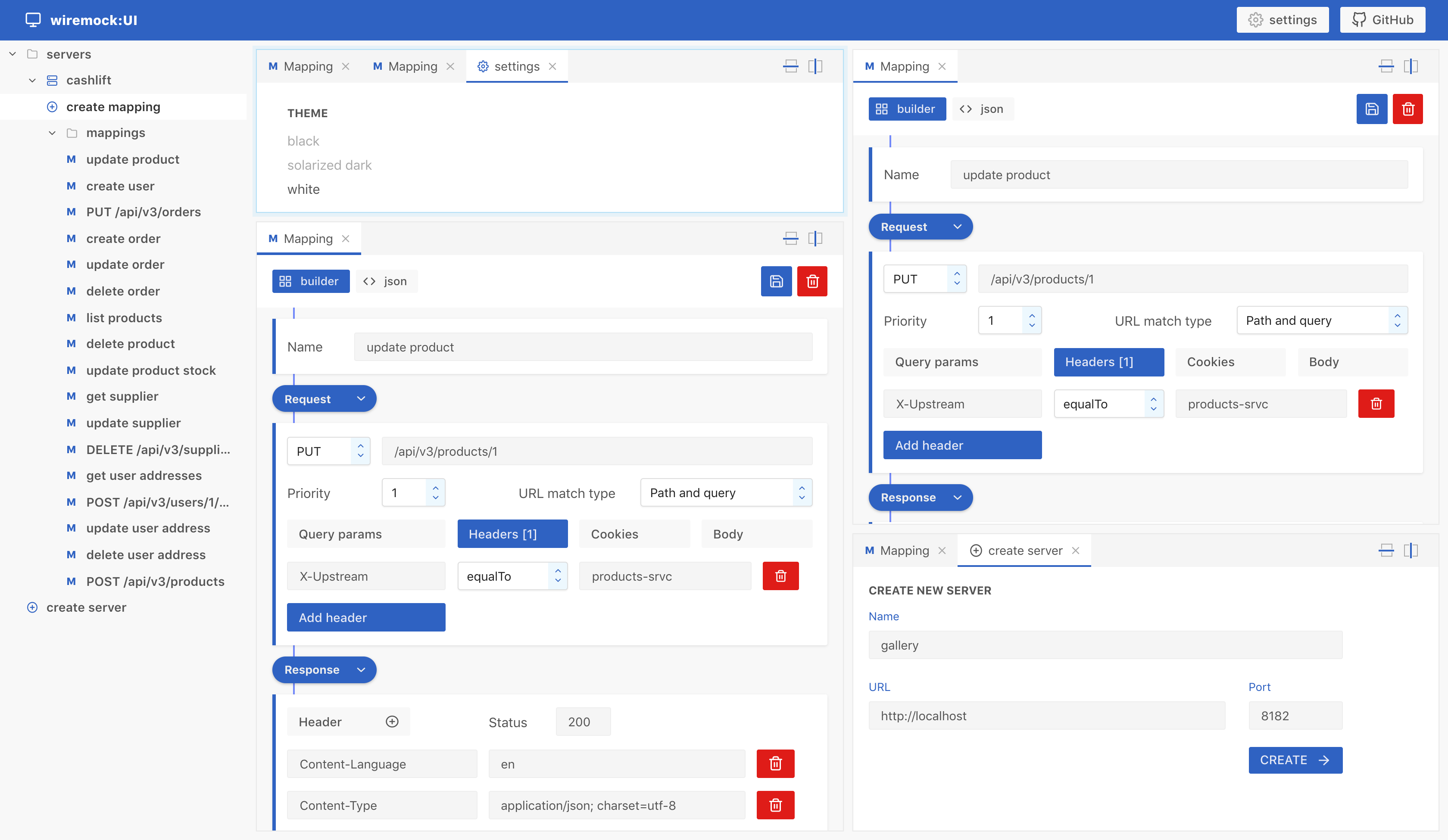Switch to json view in right panel
Viewport: 1448px width, 840px height.
coord(983,109)
